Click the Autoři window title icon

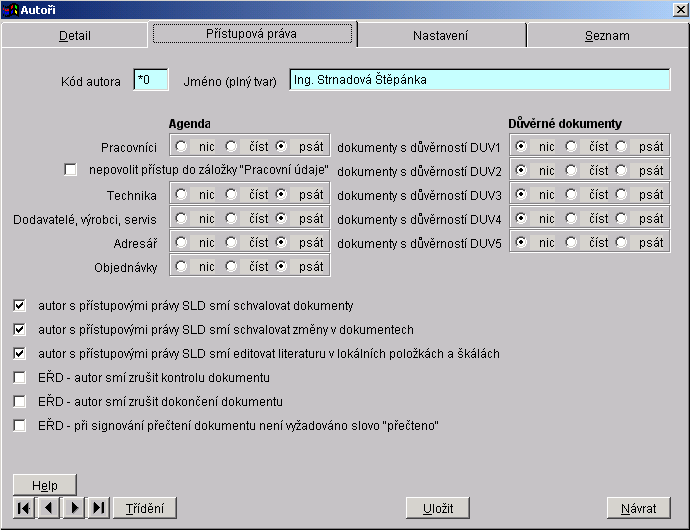click(11, 9)
